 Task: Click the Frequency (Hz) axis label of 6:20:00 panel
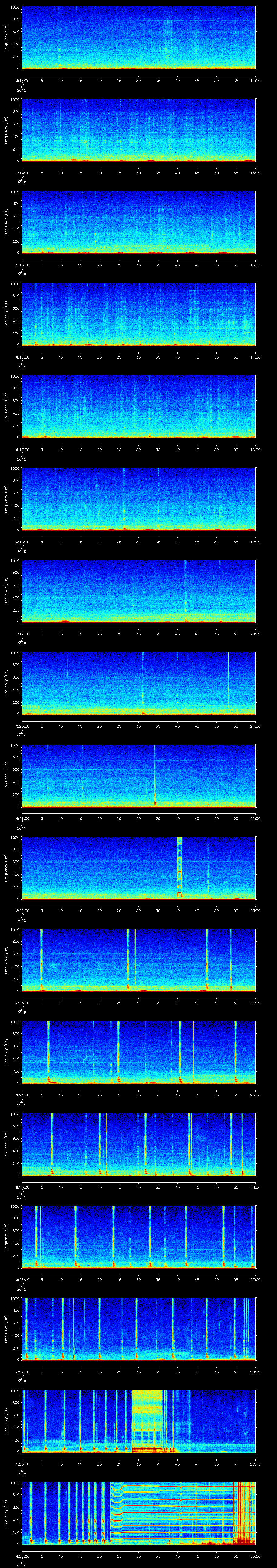pyautogui.click(x=6, y=683)
